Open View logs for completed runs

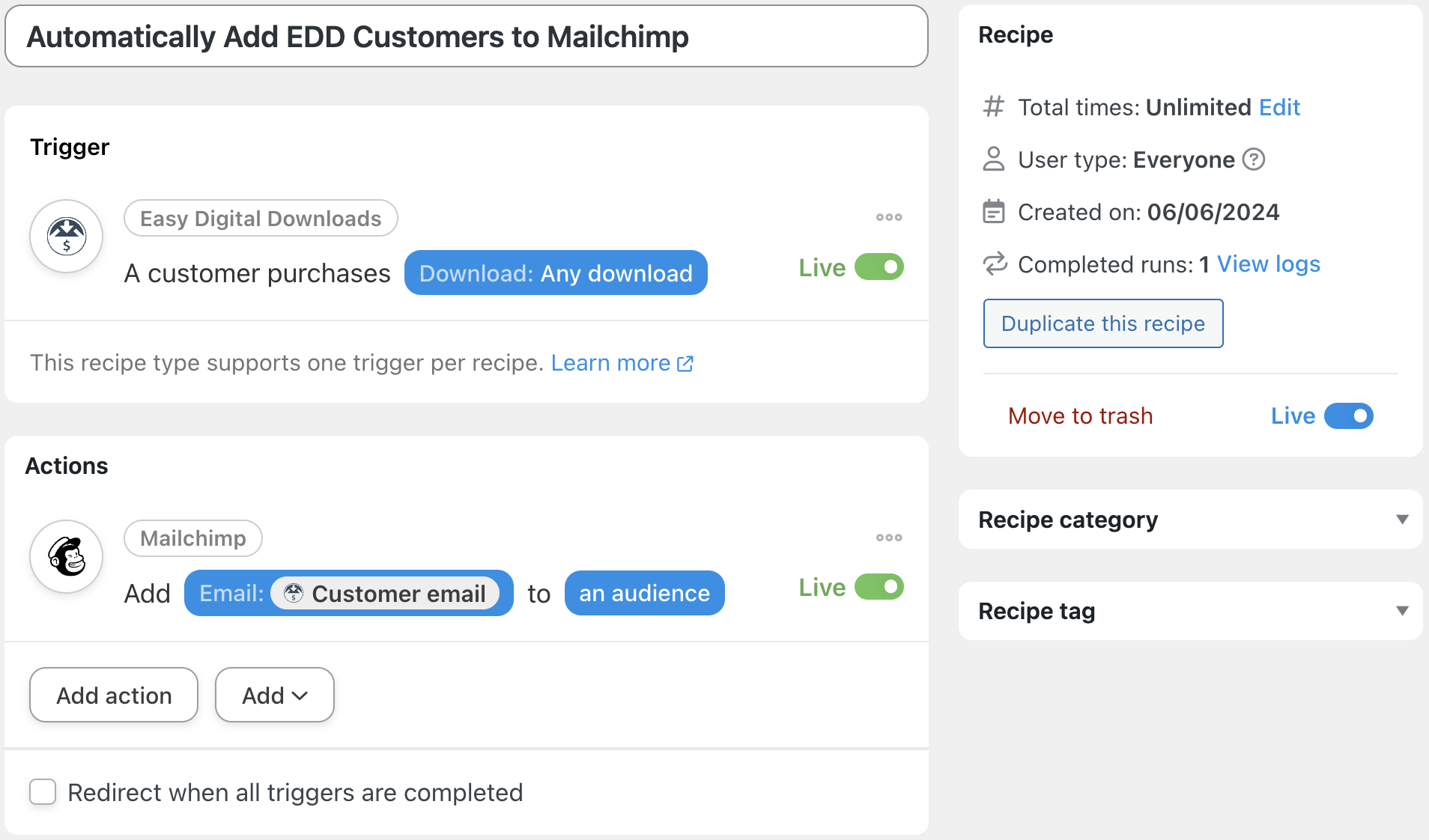click(x=1268, y=264)
